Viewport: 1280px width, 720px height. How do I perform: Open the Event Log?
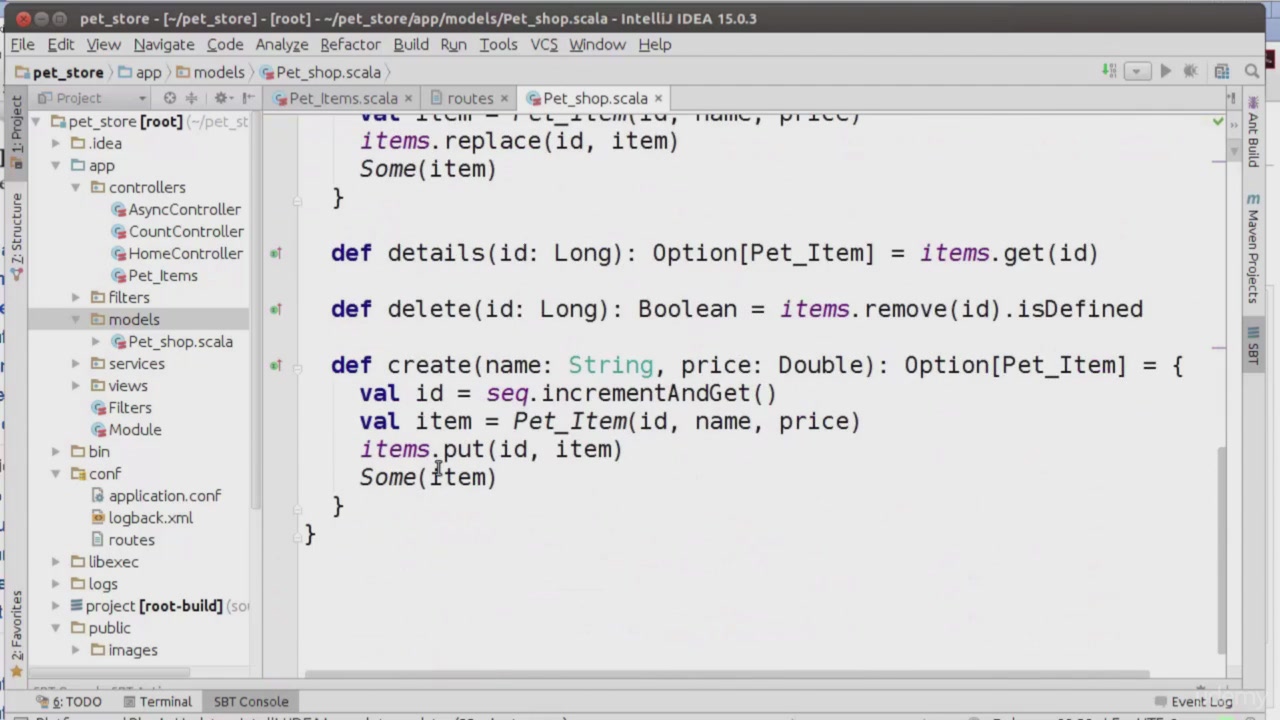pyautogui.click(x=1193, y=701)
